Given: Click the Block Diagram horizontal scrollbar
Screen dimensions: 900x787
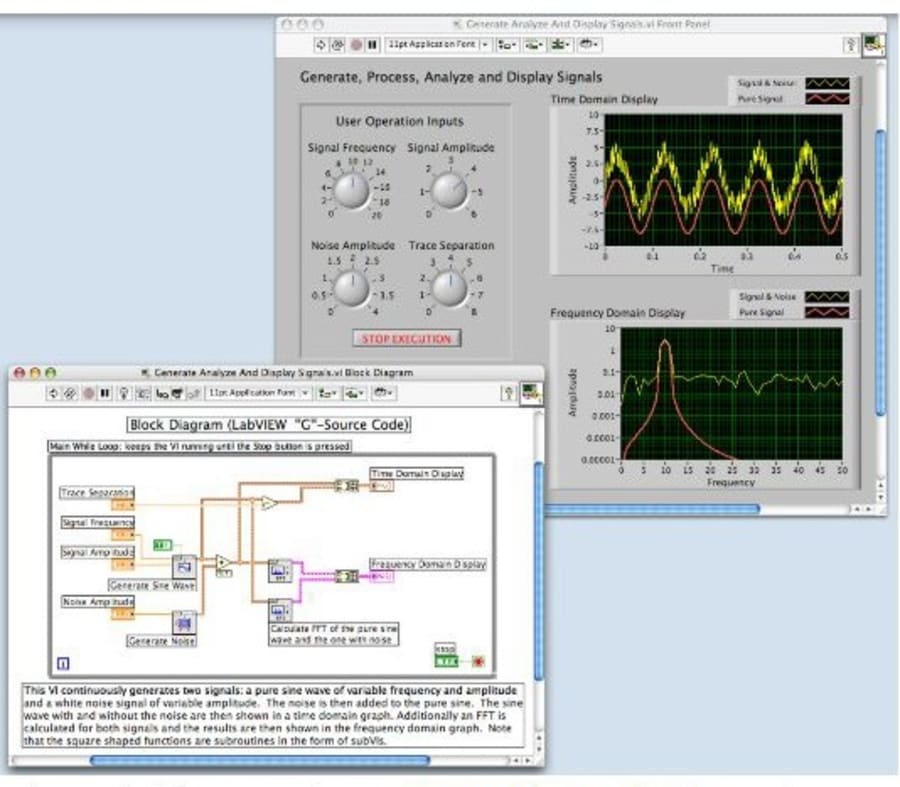Looking at the screenshot, I should 260,761.
